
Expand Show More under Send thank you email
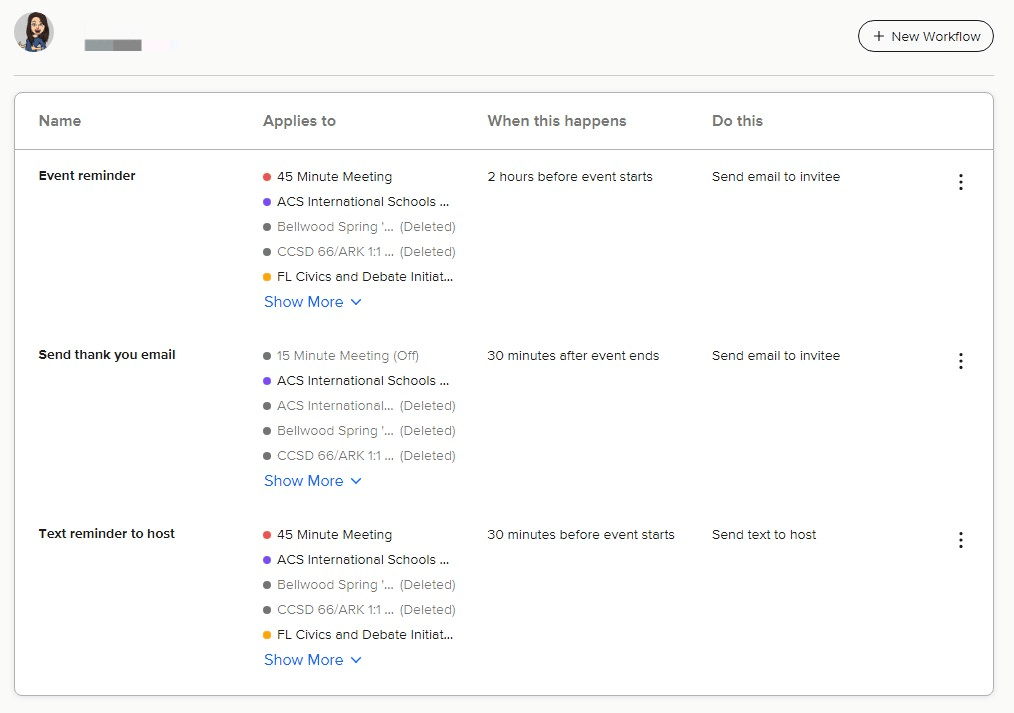(x=312, y=481)
